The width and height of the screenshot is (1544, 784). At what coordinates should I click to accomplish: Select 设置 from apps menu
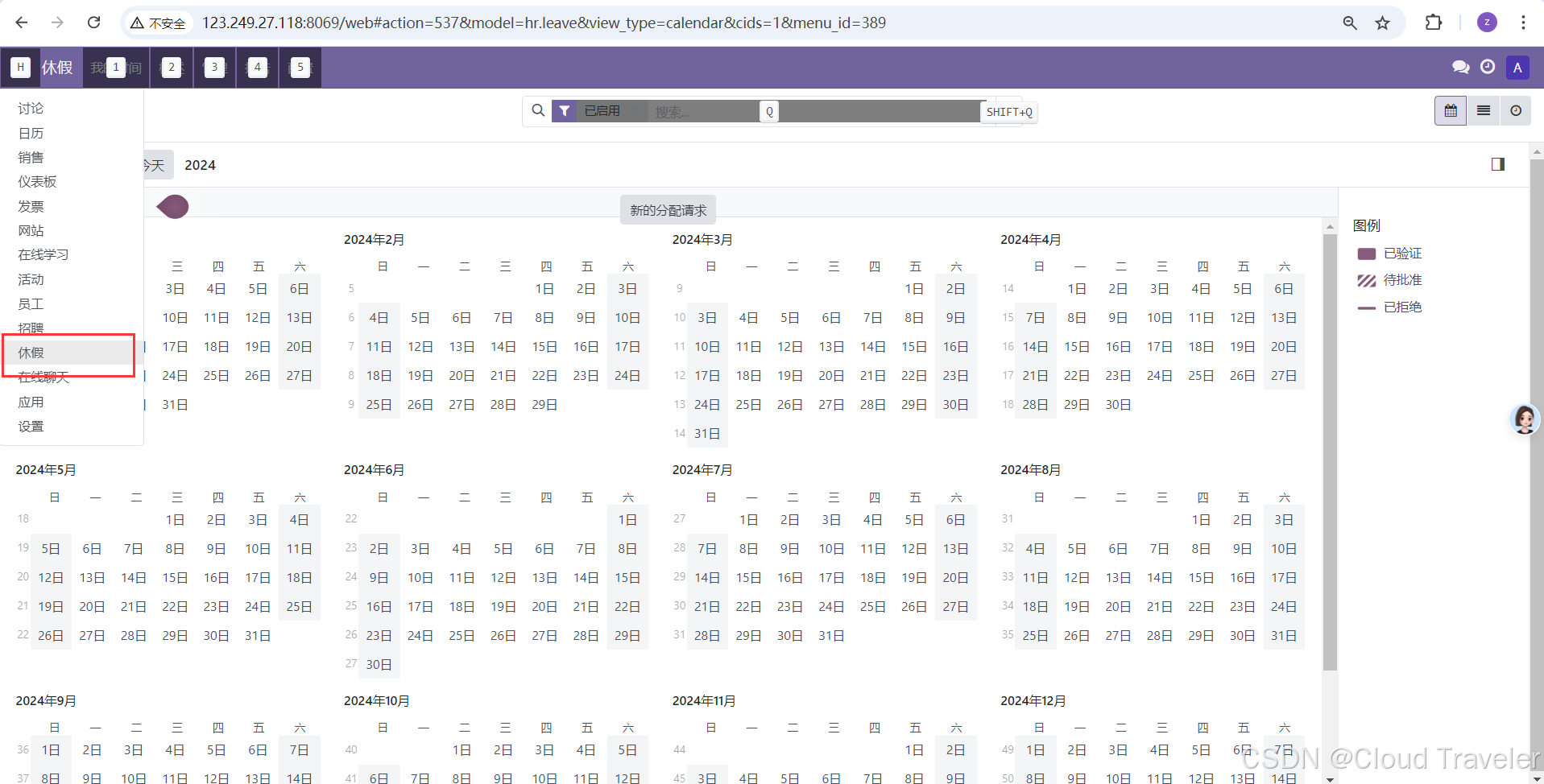(31, 427)
